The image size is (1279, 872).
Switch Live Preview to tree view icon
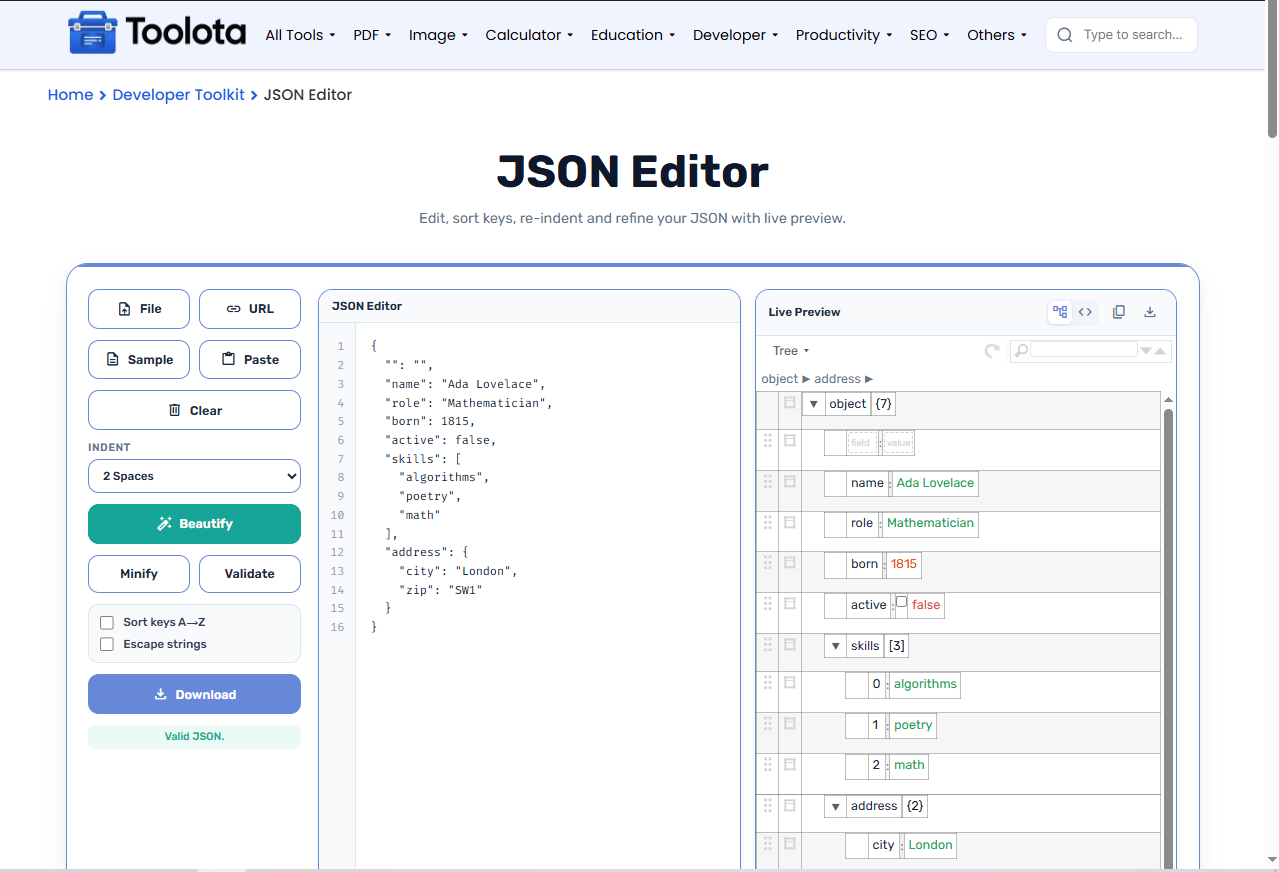tap(1060, 312)
